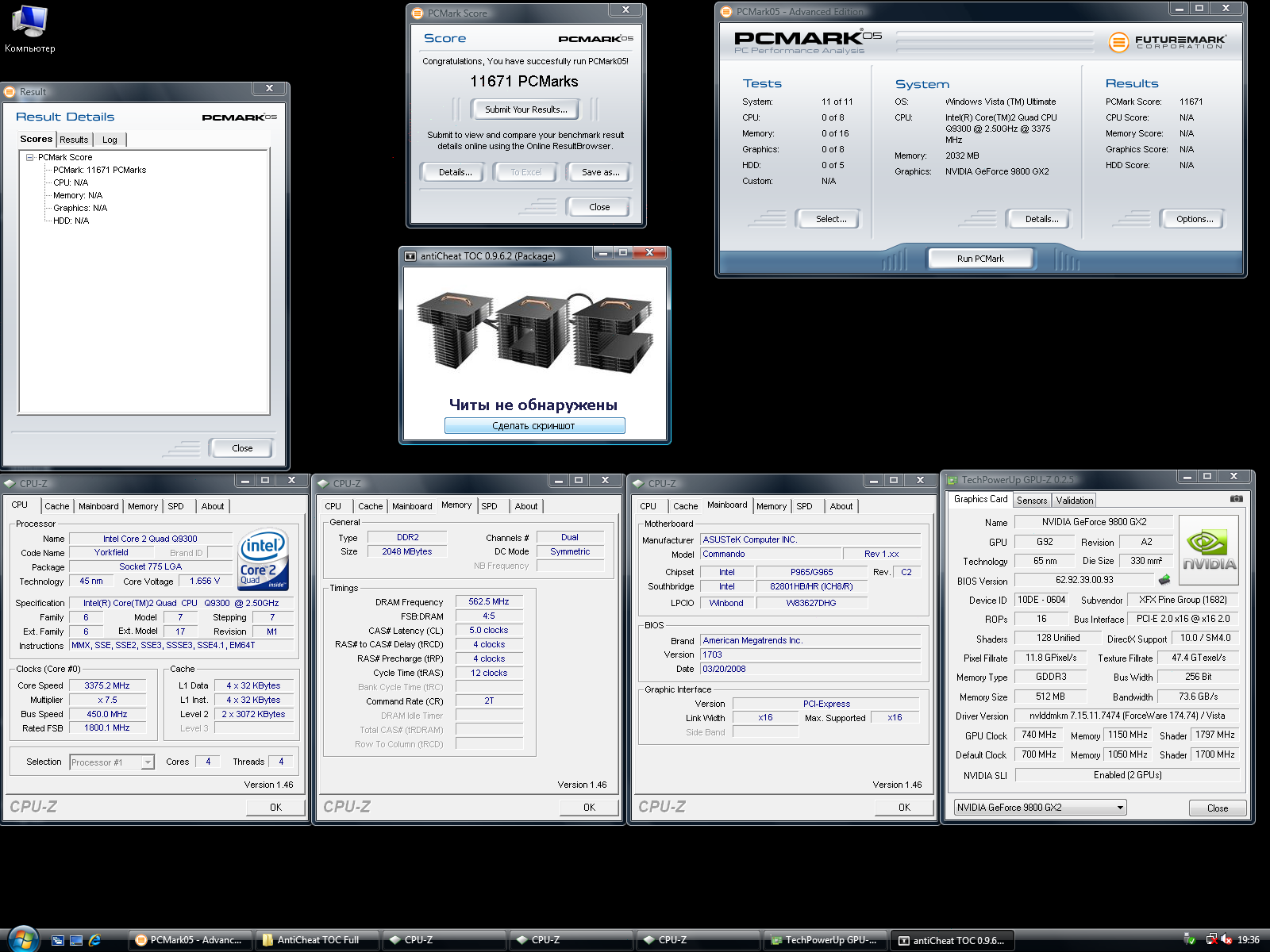Click the antiCheat TOC title bar icon
This screenshot has width=1270, height=952.
click(410, 256)
